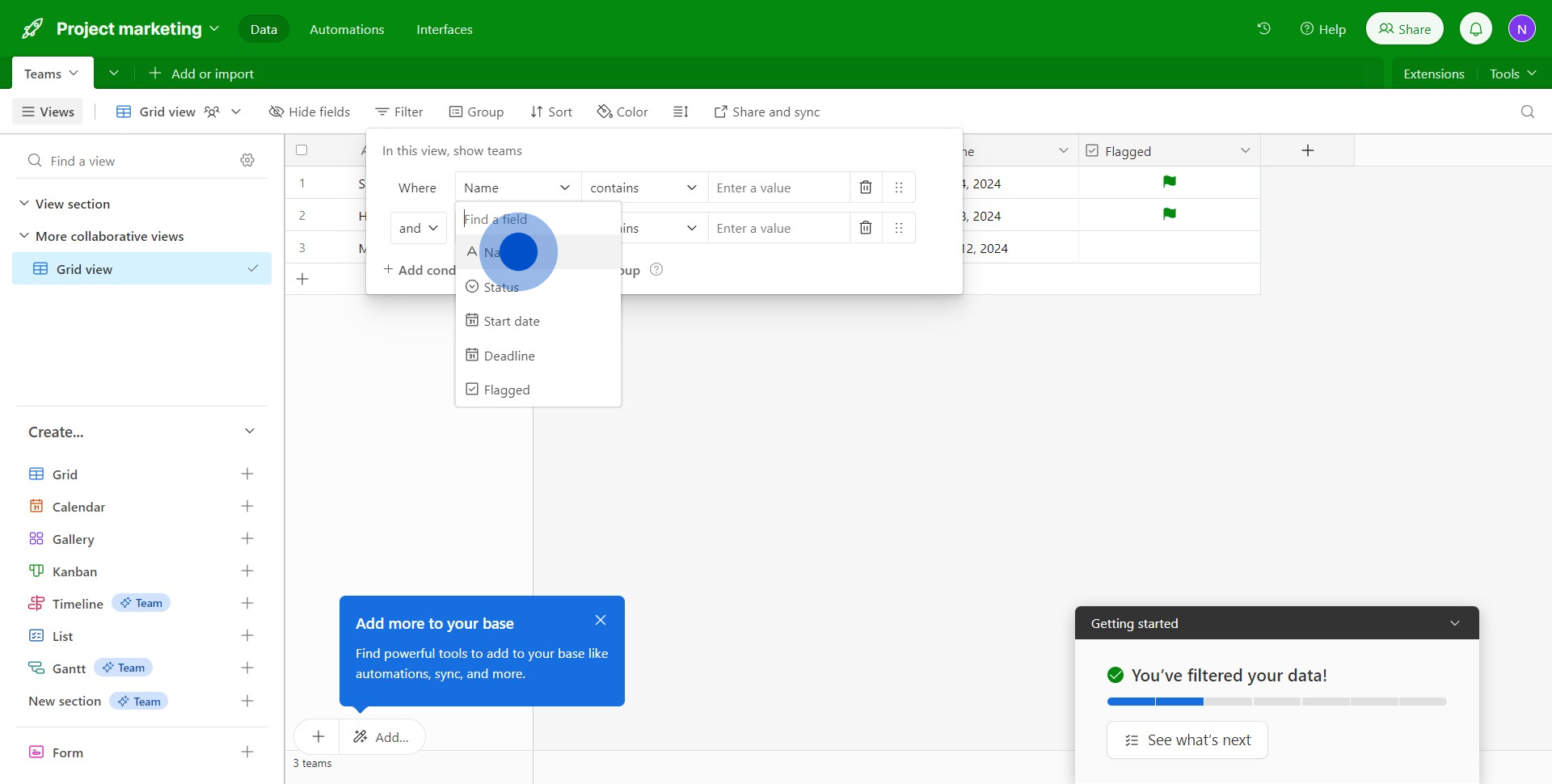Close the Add more to your base popup
Screen dimensions: 1552x784
click(600, 620)
